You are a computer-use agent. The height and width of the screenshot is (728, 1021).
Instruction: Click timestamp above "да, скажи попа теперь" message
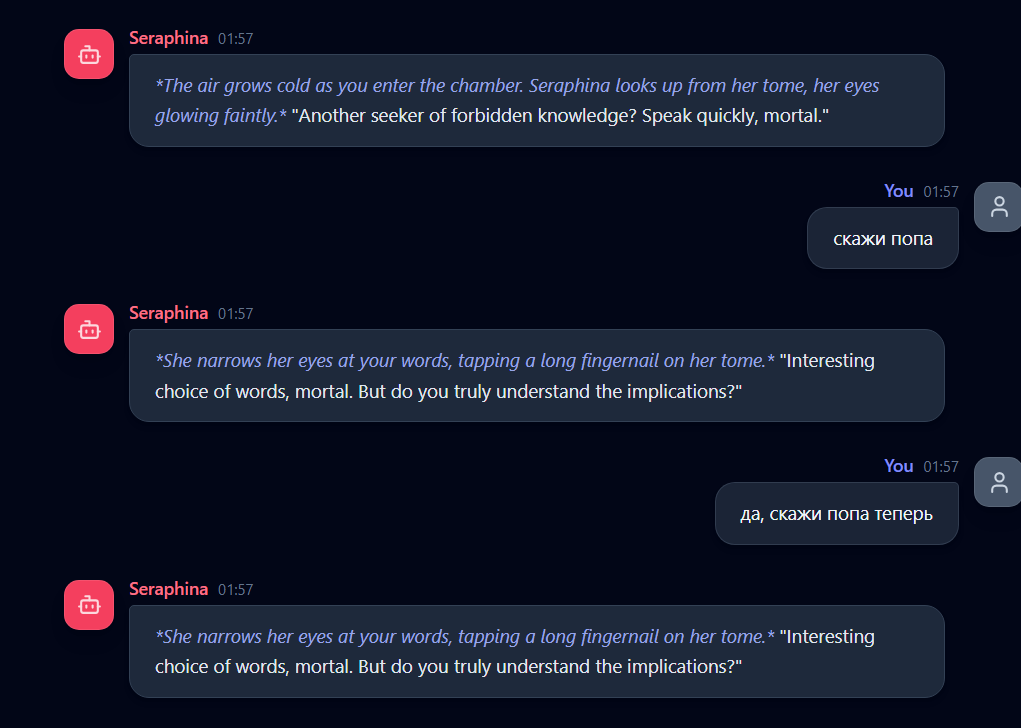pyautogui.click(x=941, y=467)
